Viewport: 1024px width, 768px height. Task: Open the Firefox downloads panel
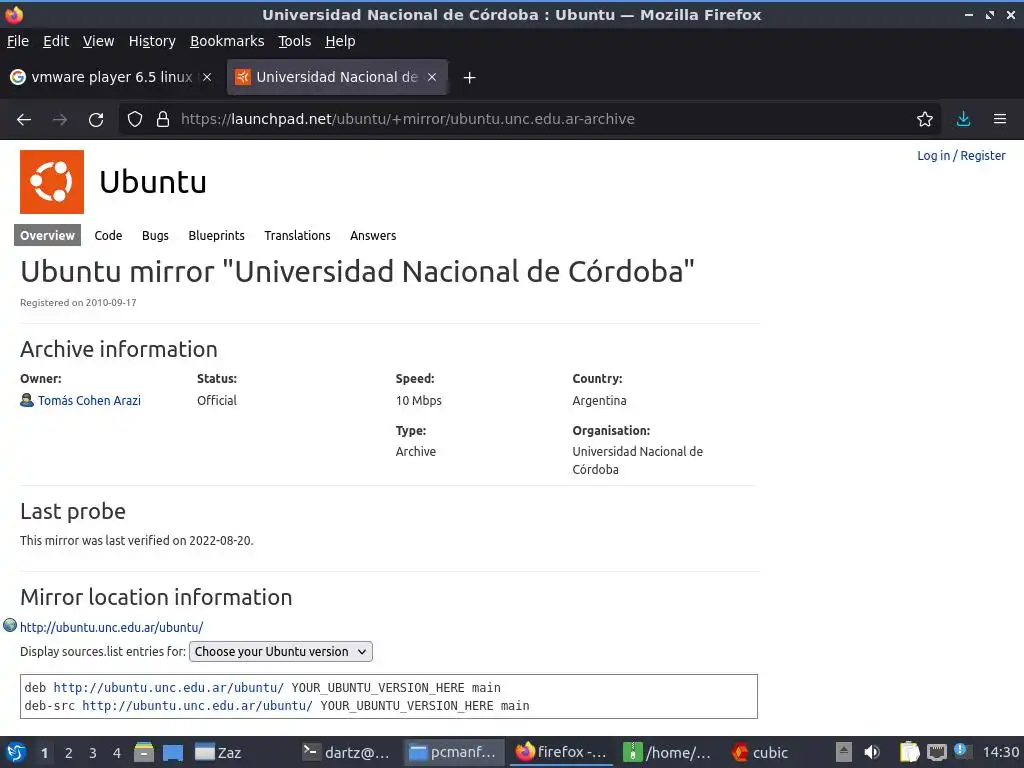[963, 119]
